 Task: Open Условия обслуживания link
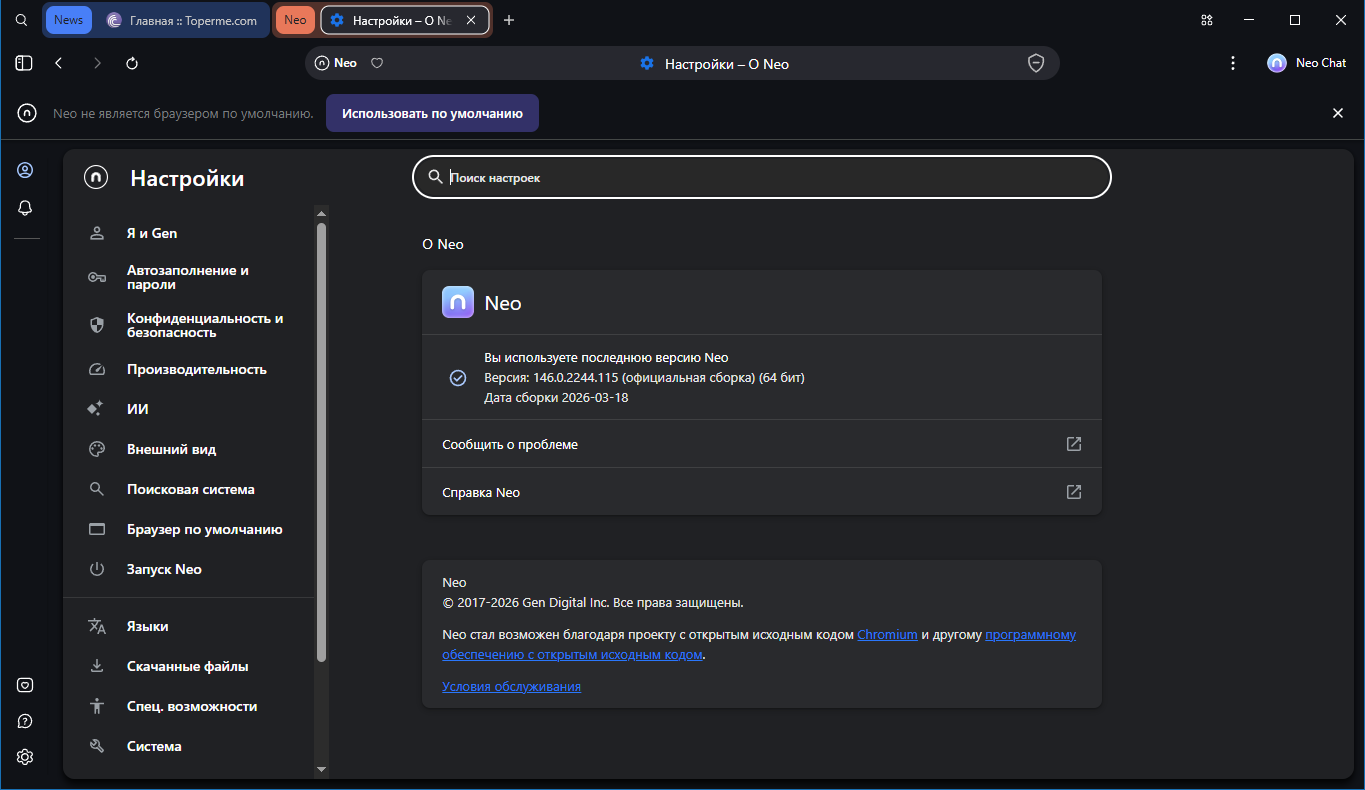[x=511, y=687]
